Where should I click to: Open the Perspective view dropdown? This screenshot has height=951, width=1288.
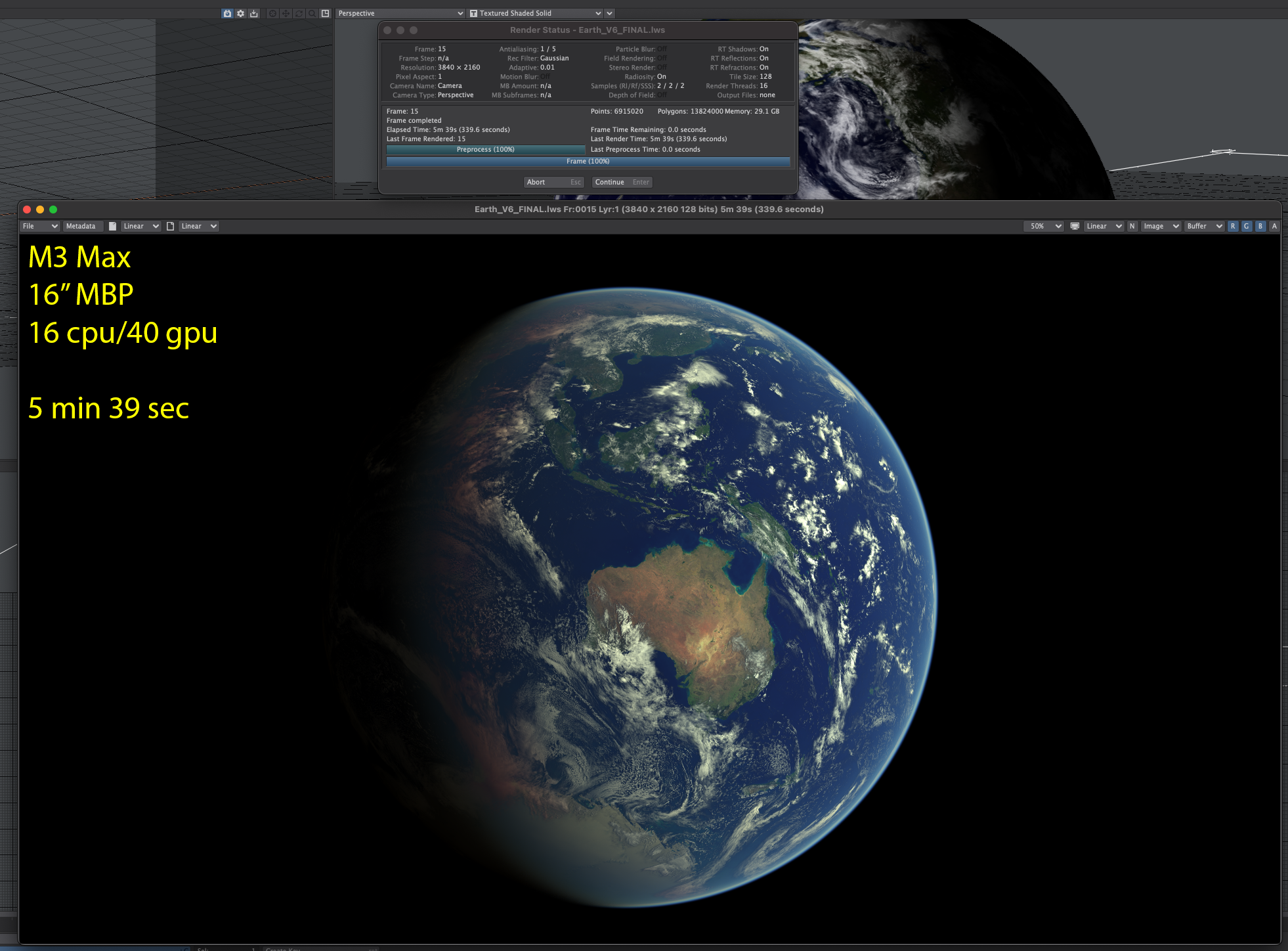click(400, 13)
